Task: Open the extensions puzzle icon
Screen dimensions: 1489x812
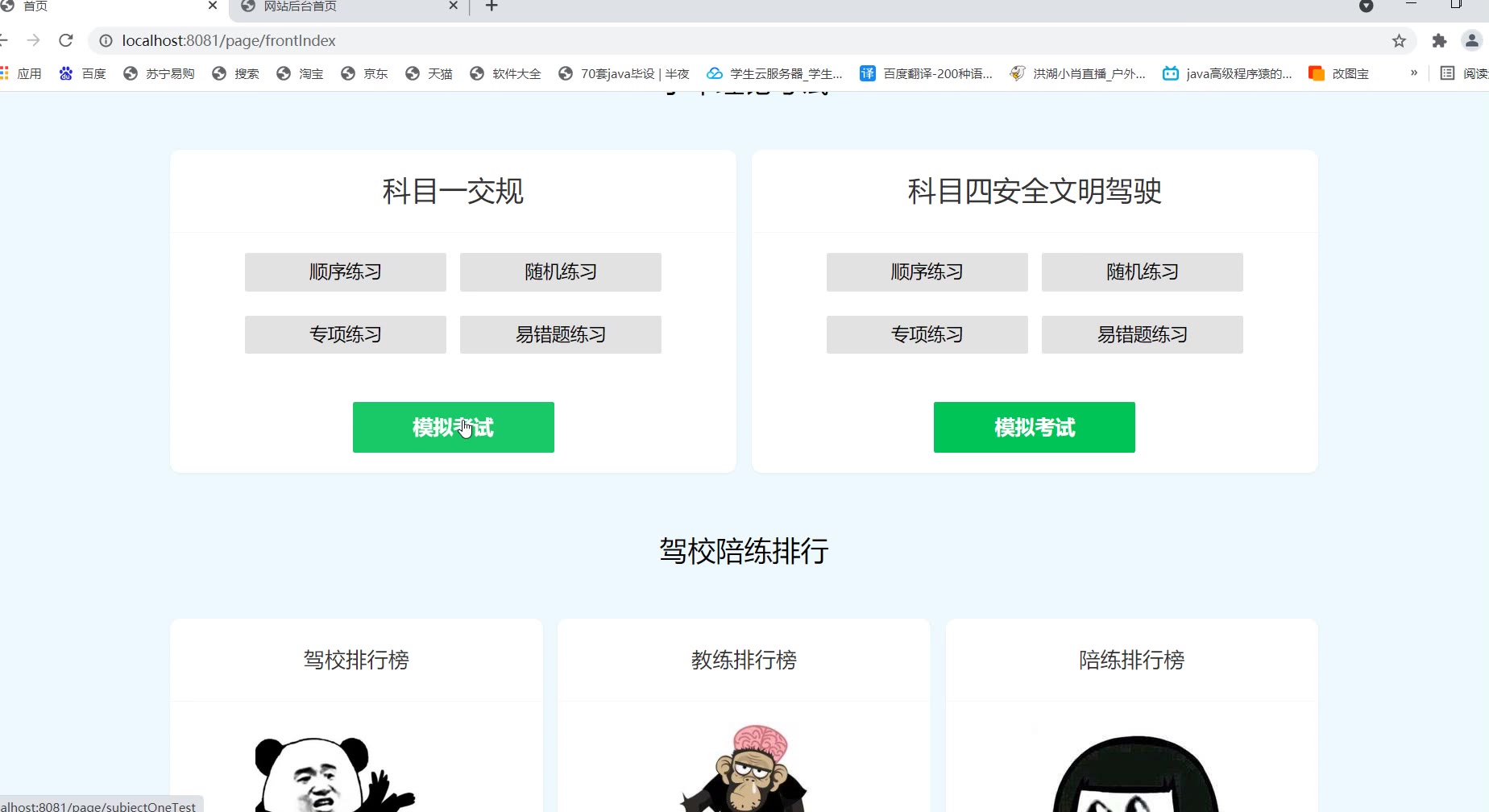Action: (x=1439, y=40)
